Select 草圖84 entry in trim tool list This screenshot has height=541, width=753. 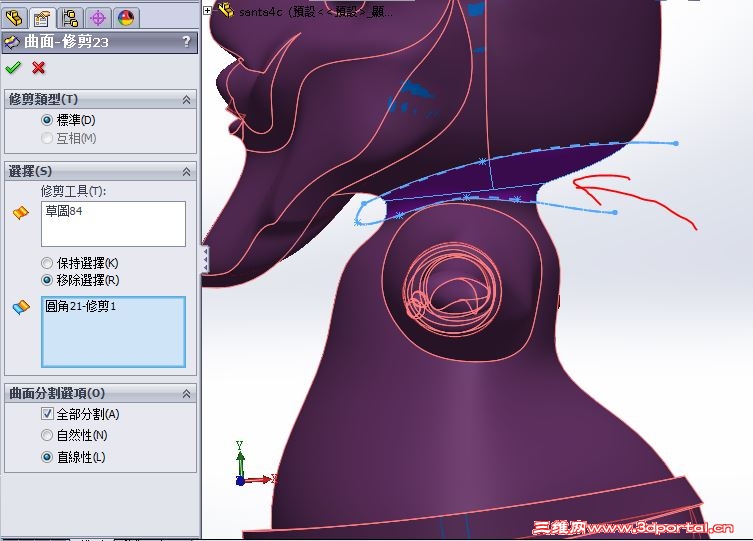click(x=64, y=211)
